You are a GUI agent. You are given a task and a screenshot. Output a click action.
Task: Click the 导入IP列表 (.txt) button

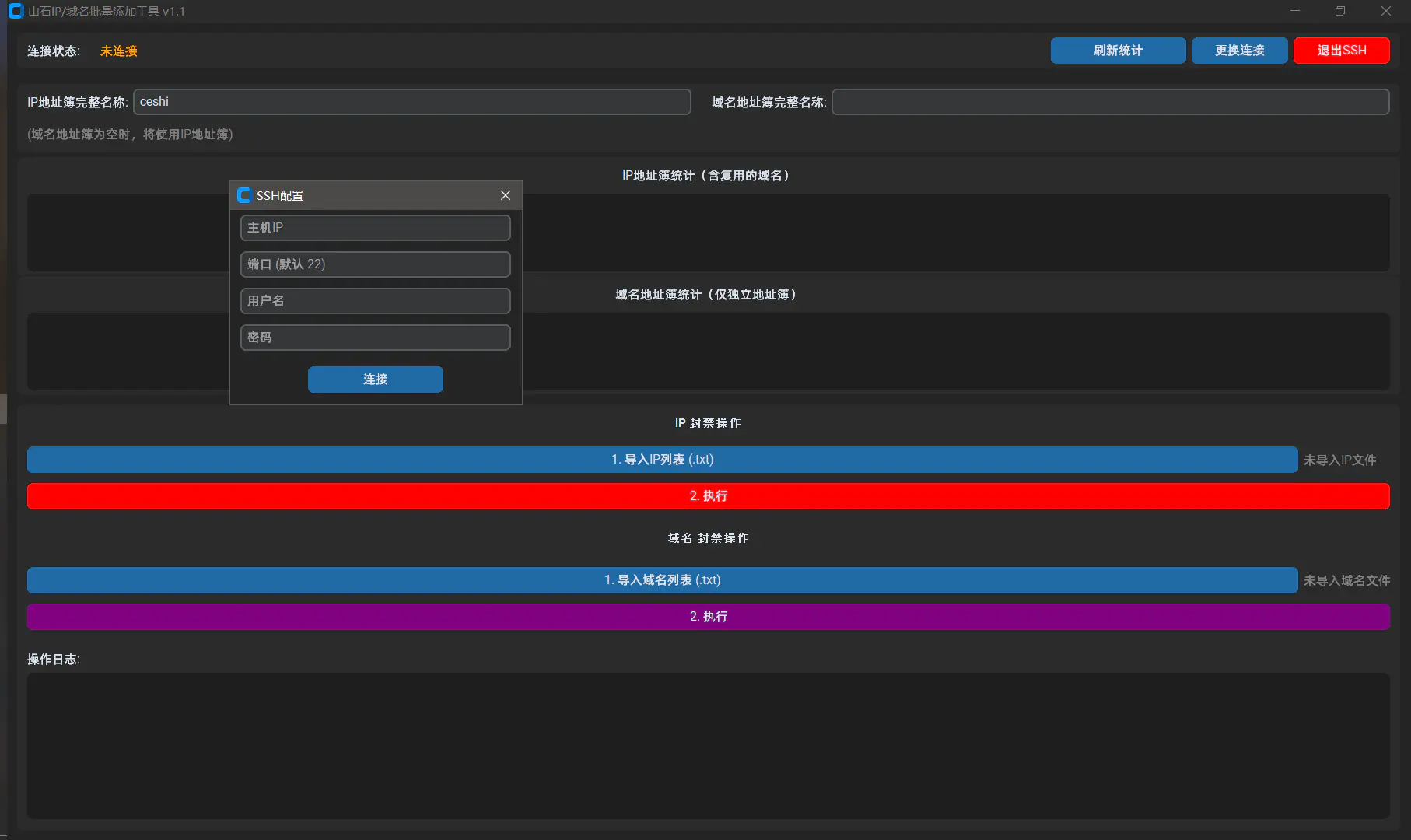[662, 460]
